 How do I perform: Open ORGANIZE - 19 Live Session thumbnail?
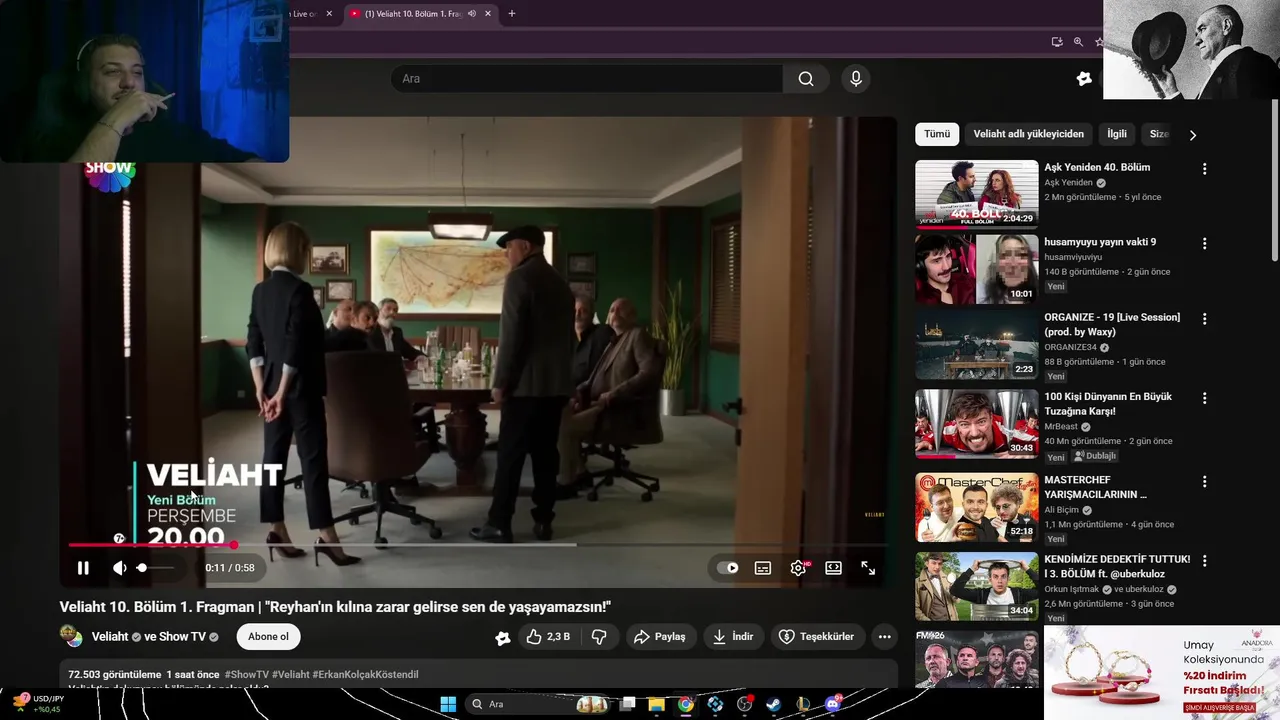[x=977, y=344]
